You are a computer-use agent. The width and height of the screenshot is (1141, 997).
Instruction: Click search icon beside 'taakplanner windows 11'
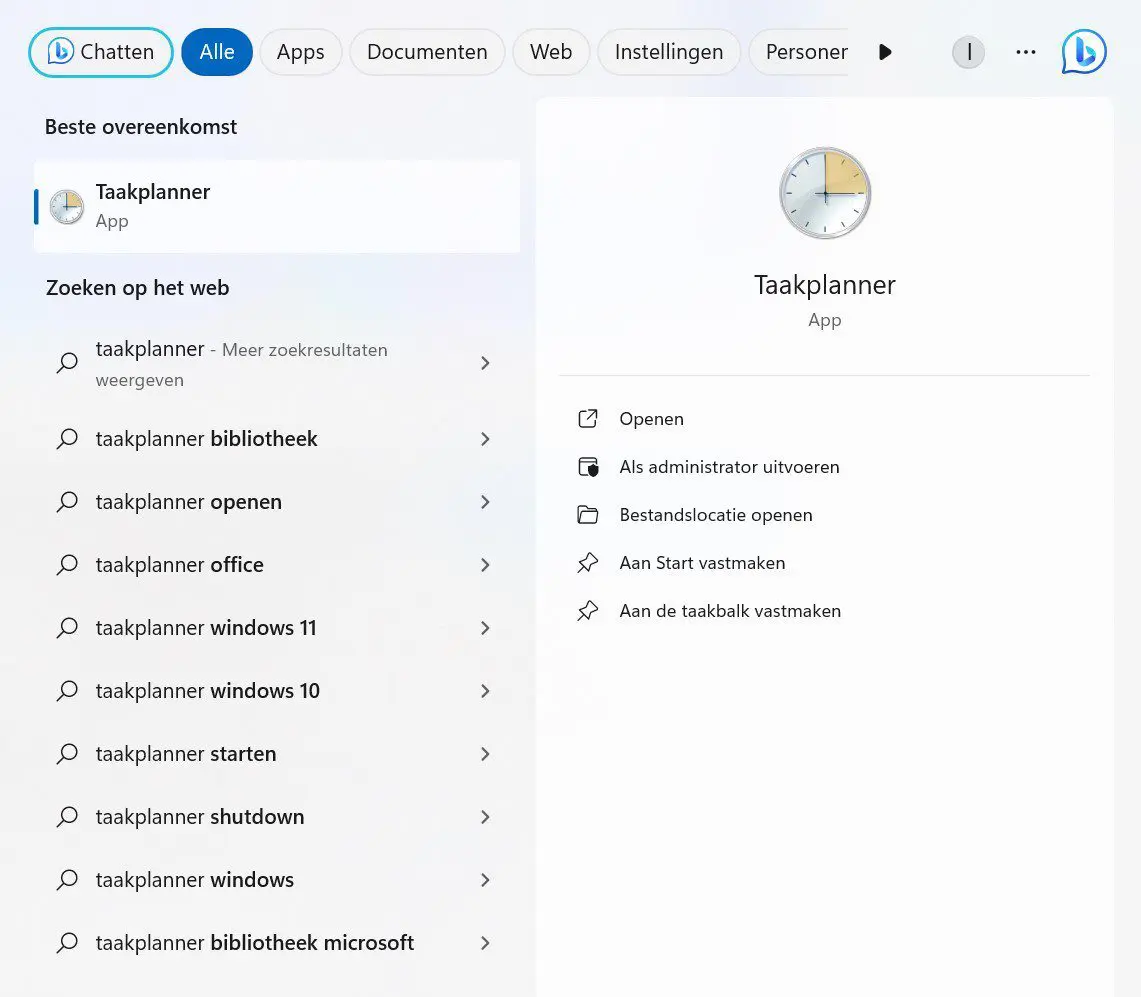coord(68,628)
